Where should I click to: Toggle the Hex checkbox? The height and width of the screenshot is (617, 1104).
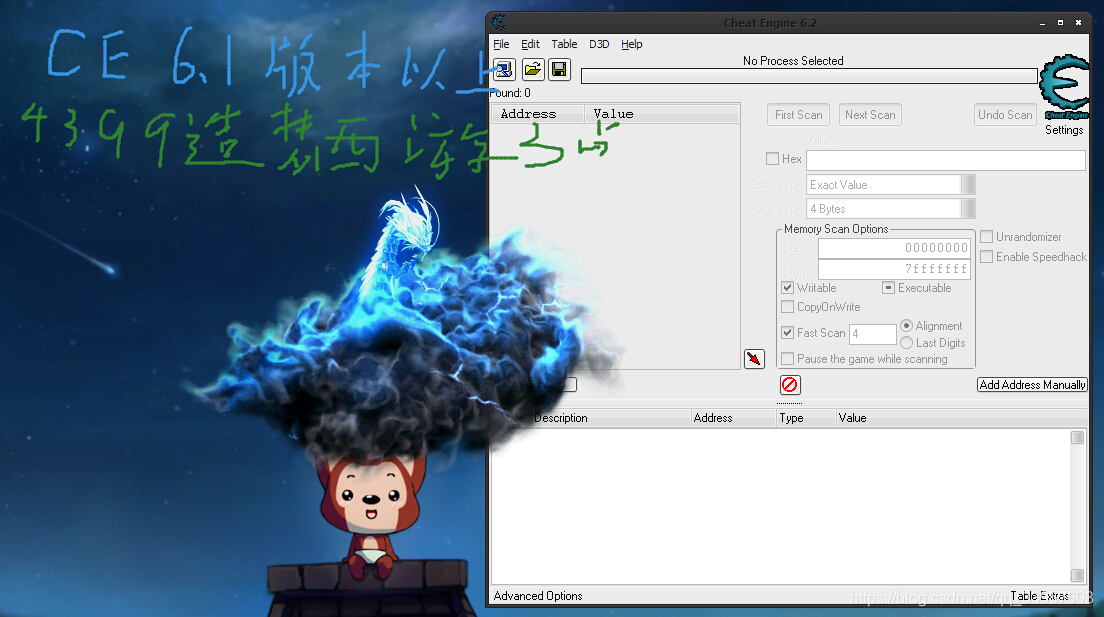pos(772,159)
